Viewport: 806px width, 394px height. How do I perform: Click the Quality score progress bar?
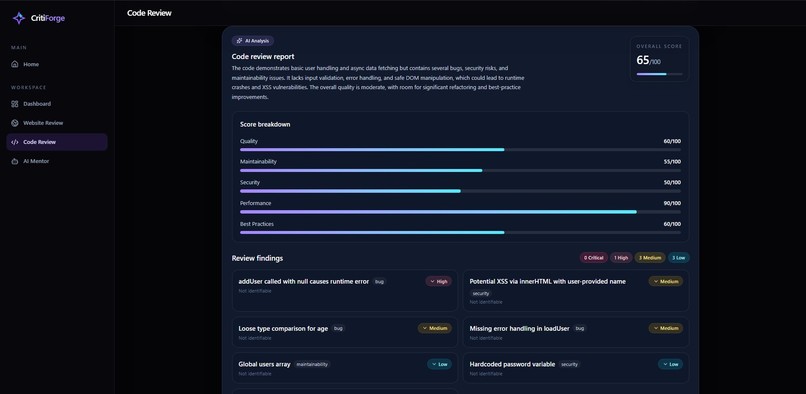[460, 150]
